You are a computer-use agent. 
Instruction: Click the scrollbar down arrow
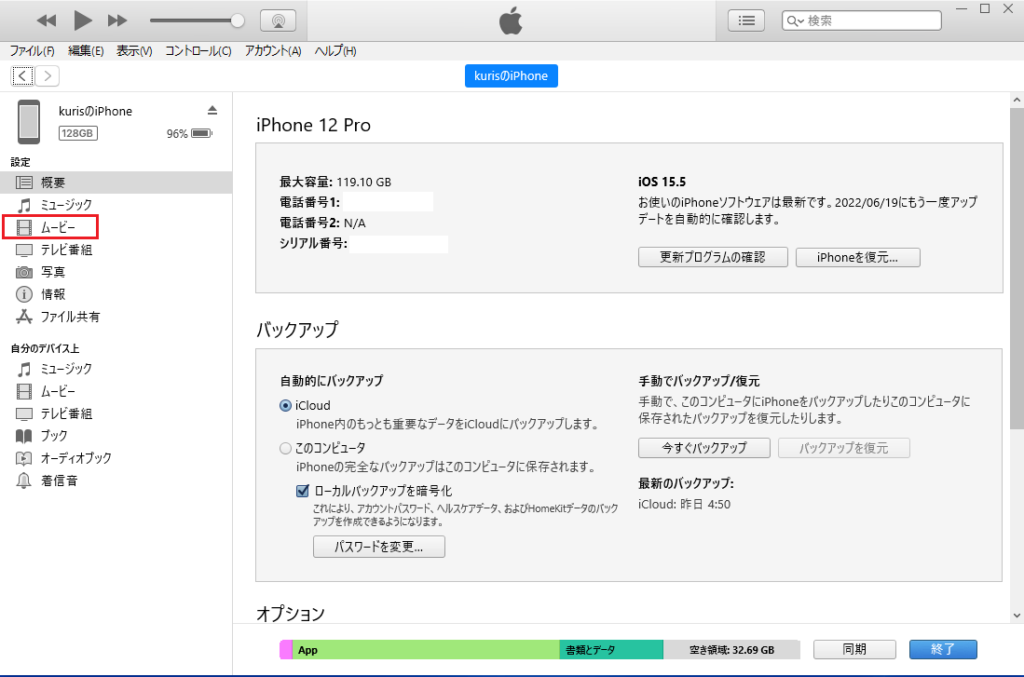[1016, 615]
